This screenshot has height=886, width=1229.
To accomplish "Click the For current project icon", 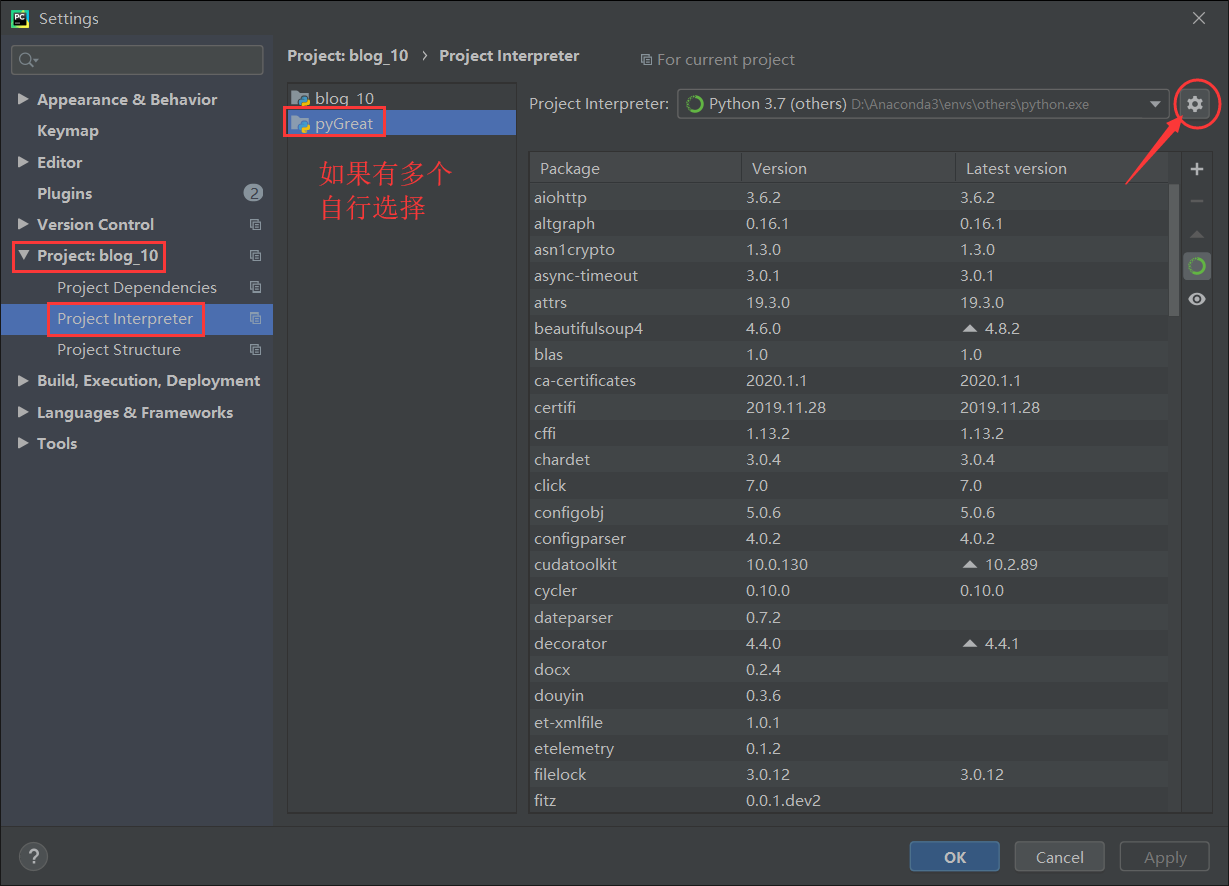I will (x=646, y=60).
